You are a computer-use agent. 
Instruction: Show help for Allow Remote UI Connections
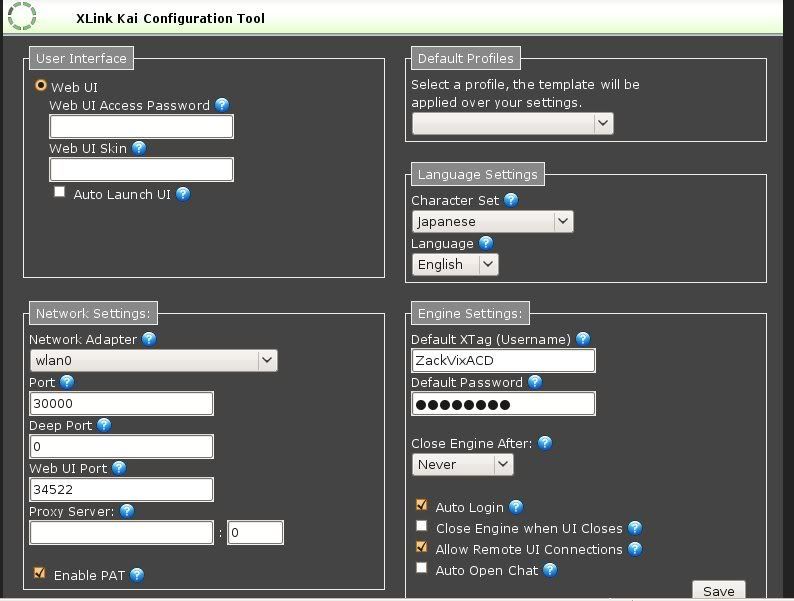coord(634,549)
